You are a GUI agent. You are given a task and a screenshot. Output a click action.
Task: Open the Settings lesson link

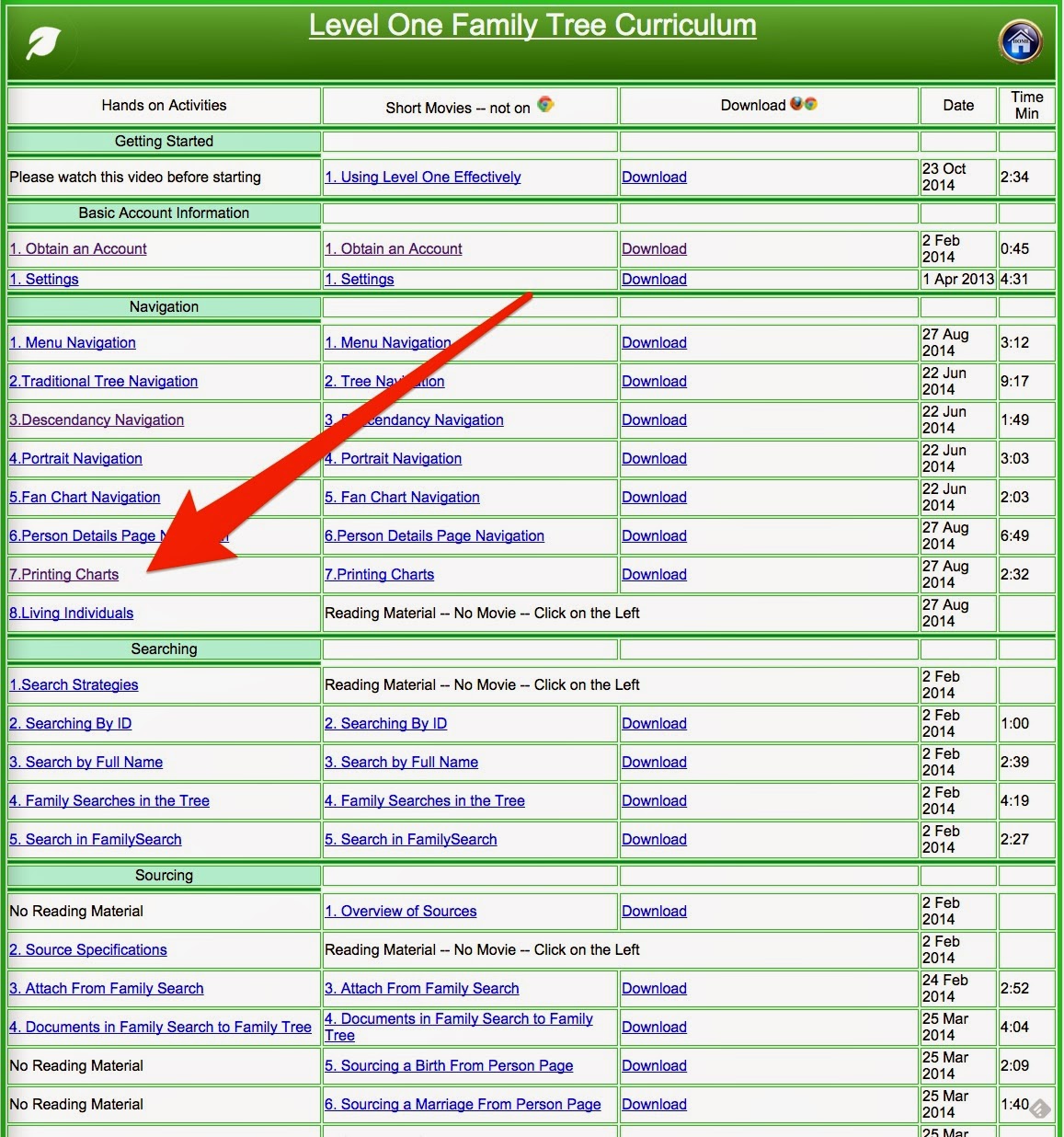click(x=43, y=279)
